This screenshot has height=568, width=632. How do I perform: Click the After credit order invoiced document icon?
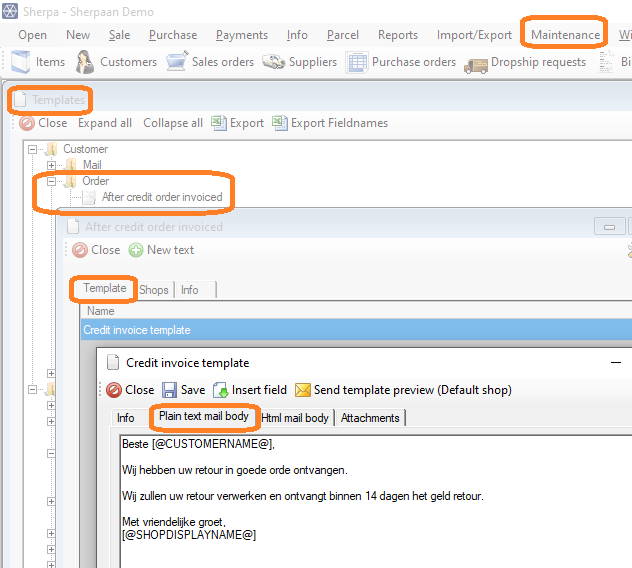pyautogui.click(x=89, y=197)
